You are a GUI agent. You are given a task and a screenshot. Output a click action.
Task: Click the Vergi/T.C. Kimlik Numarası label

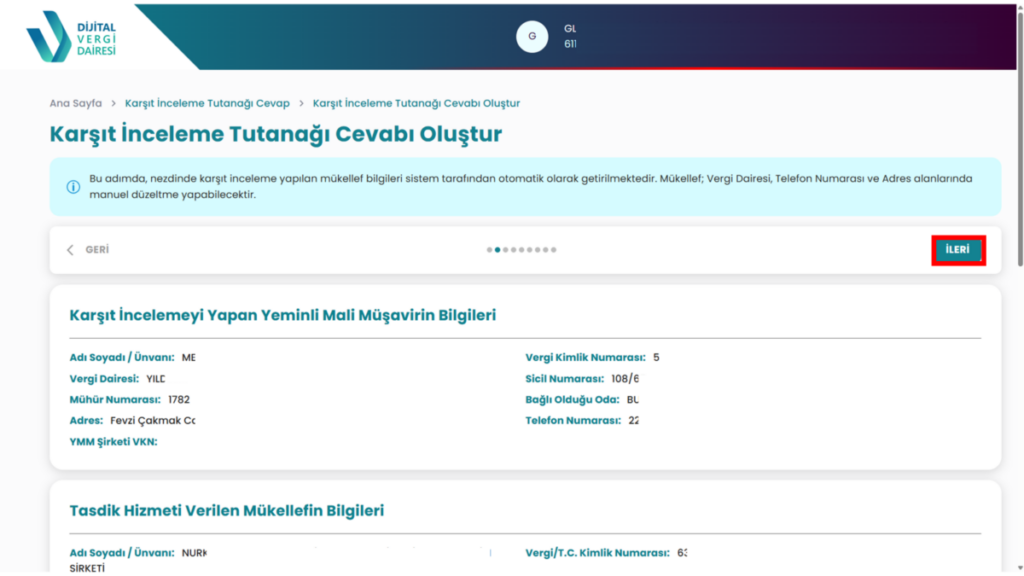pos(598,553)
